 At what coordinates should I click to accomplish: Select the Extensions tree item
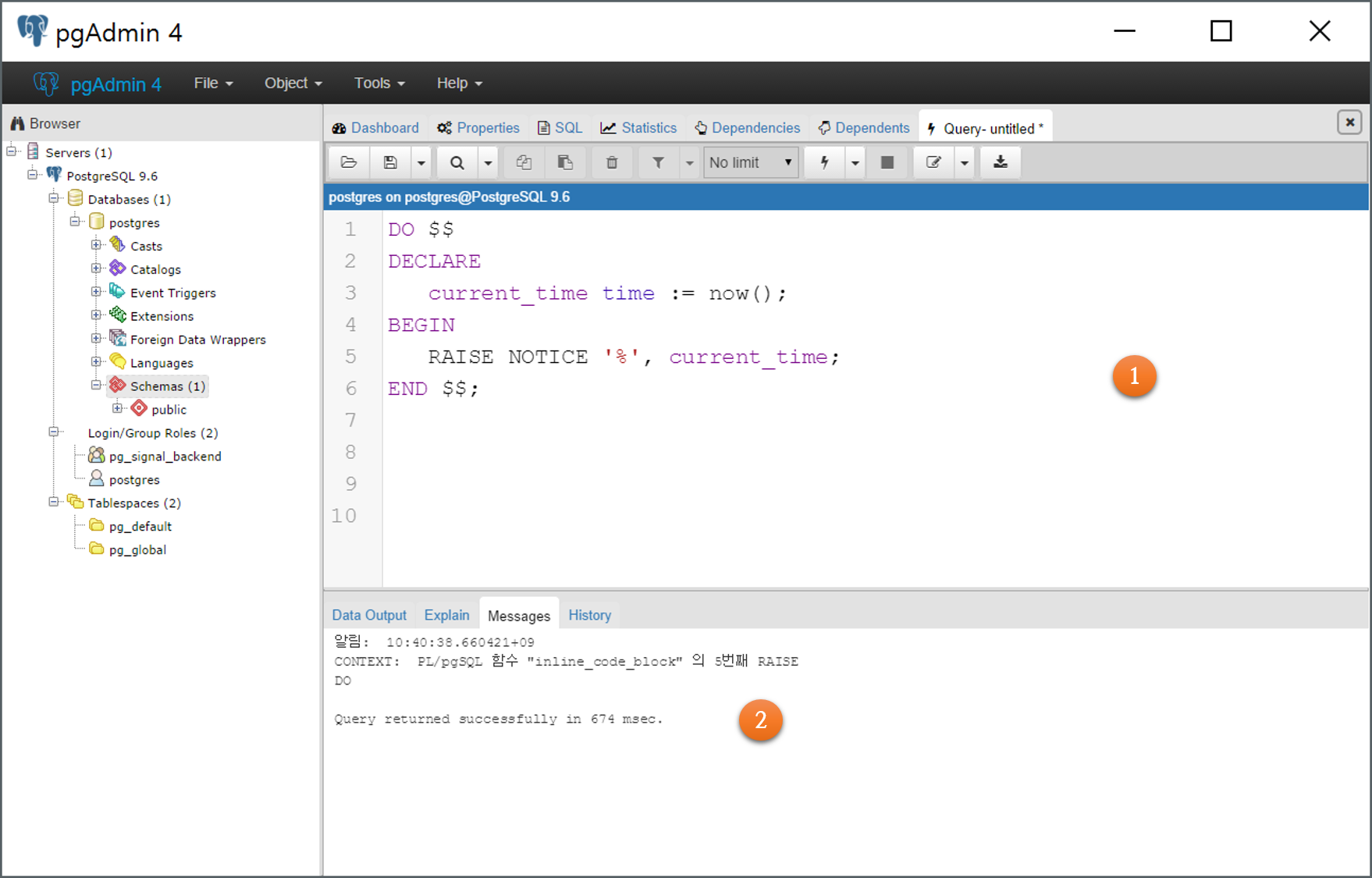click(x=162, y=316)
